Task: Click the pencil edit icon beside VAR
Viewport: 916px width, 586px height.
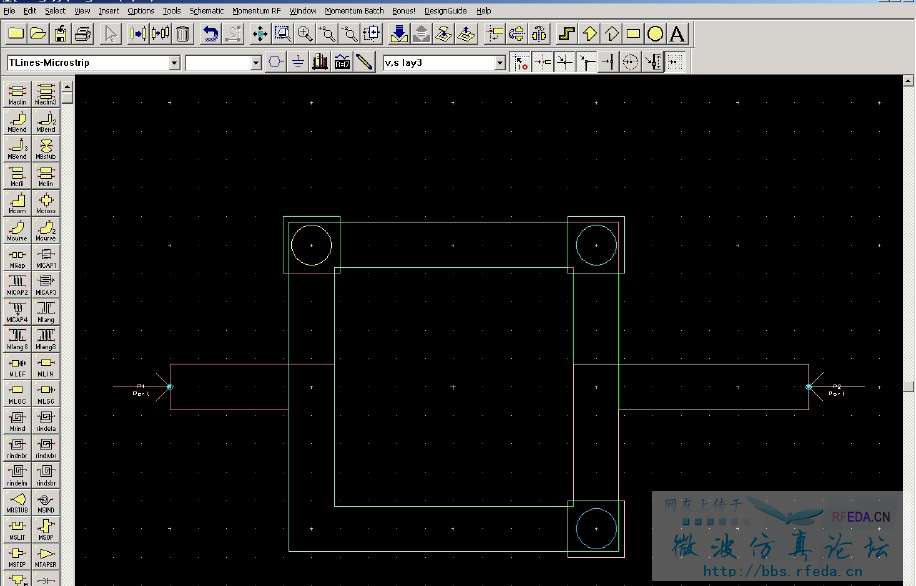Action: [365, 62]
